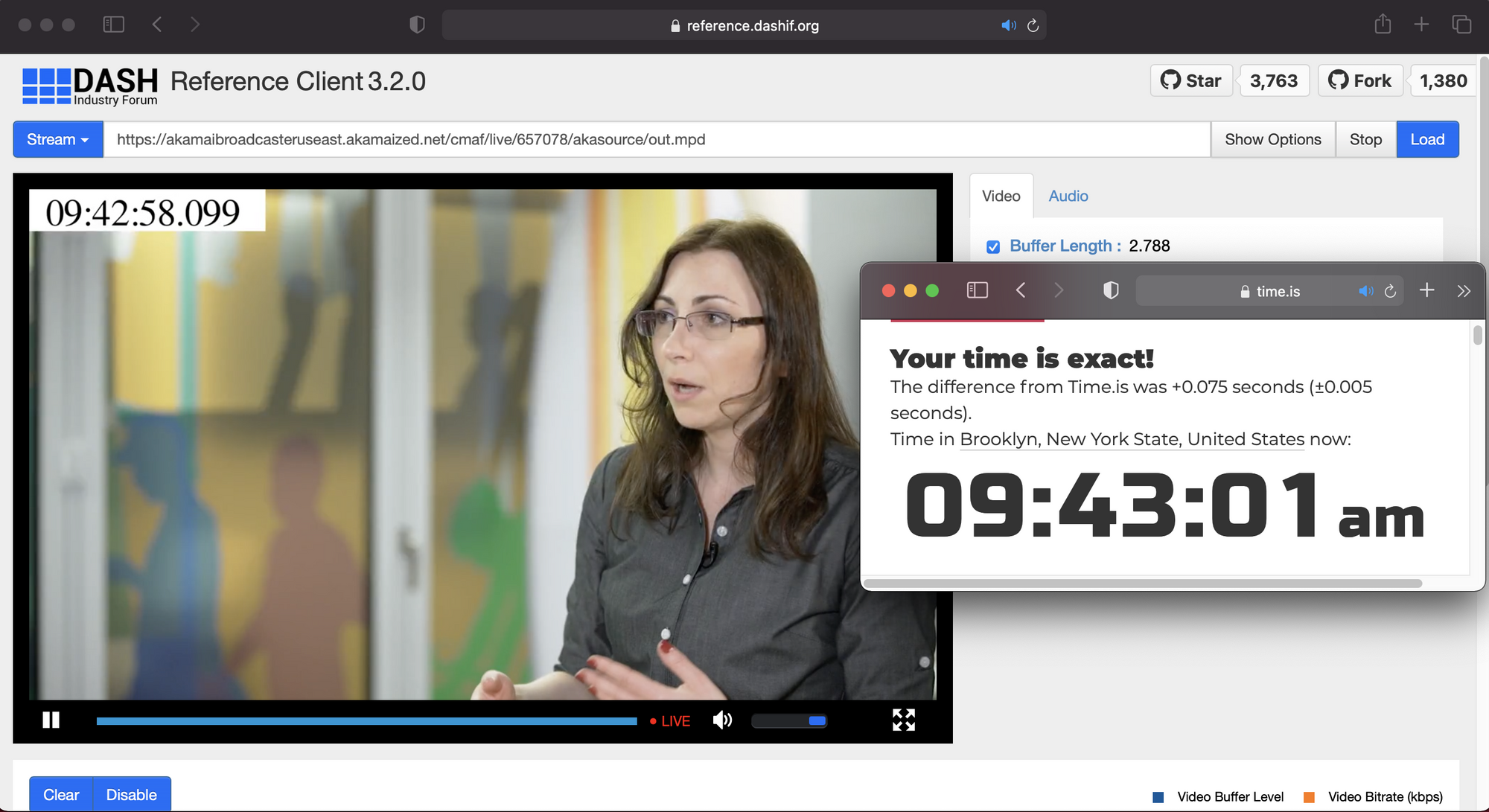
Task: Open new tab in time.is window
Action: pyautogui.click(x=1426, y=290)
